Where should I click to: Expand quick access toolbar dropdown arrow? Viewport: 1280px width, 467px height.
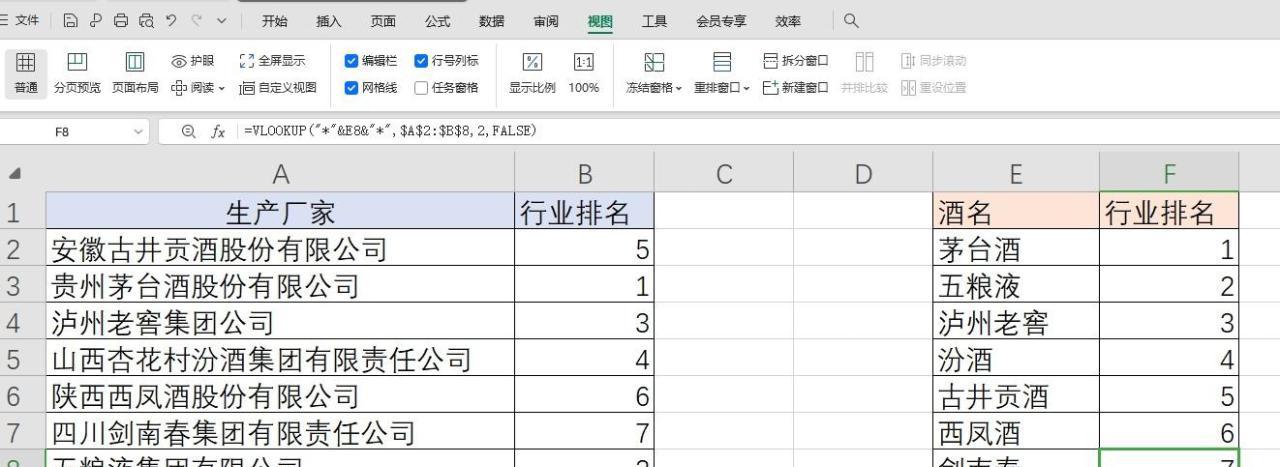point(221,21)
